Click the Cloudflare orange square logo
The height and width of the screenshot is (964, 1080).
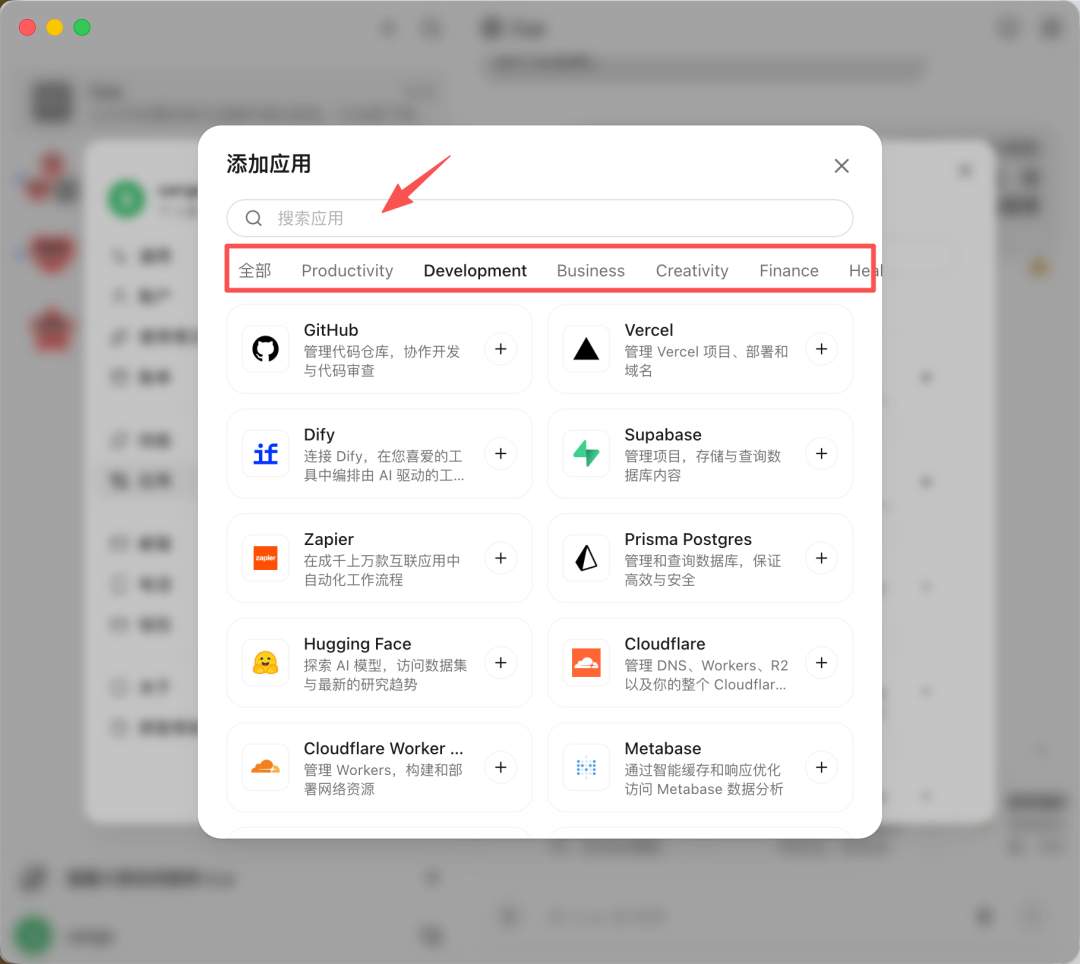pos(586,663)
